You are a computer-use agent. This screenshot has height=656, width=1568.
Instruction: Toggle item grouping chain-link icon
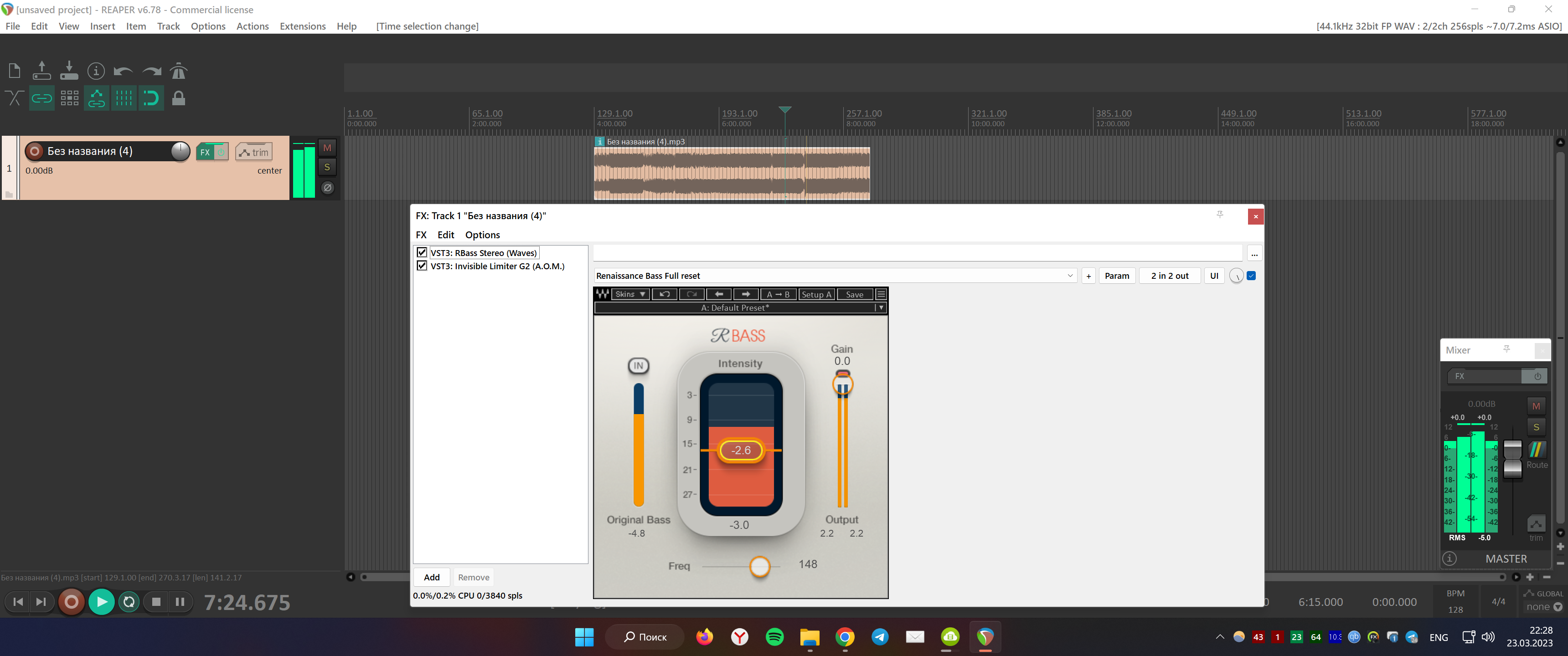(x=41, y=98)
